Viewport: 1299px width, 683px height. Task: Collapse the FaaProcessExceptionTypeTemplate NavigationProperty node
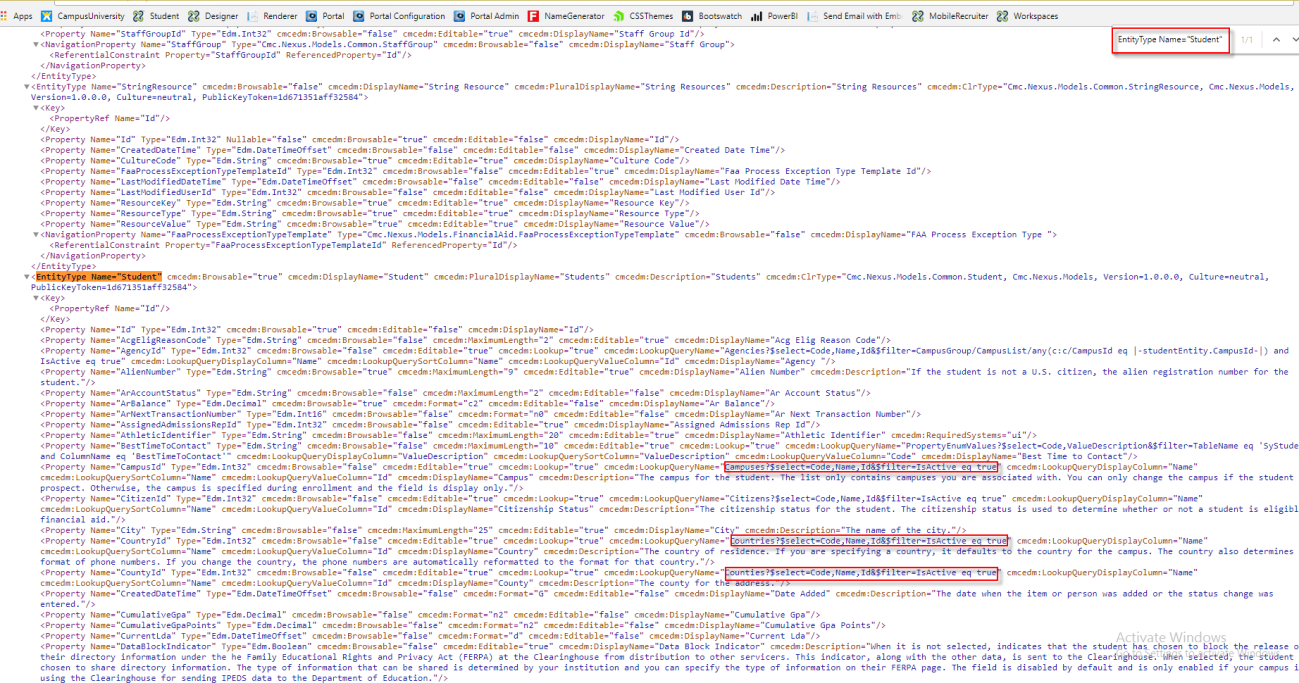click(35, 234)
